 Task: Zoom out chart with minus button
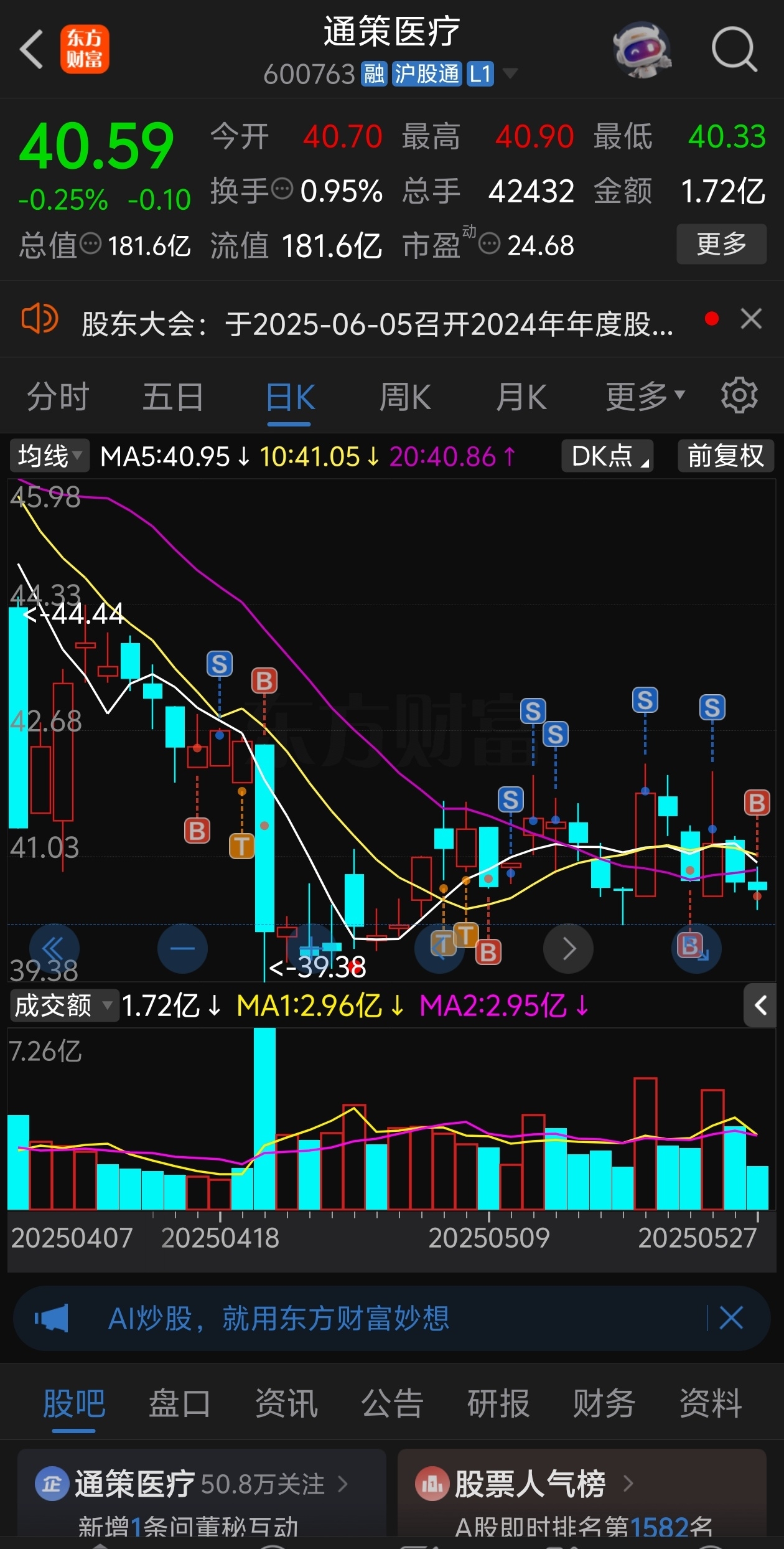tap(182, 948)
